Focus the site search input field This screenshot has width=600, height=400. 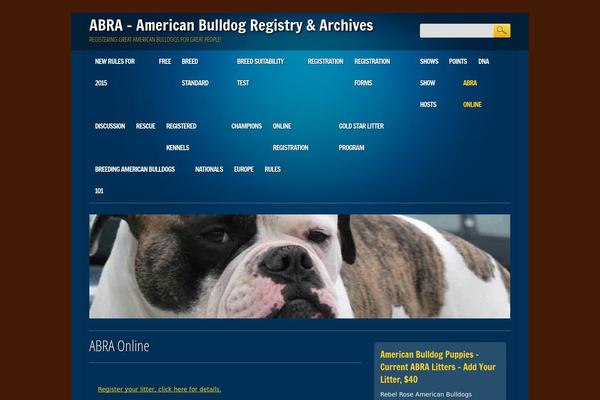457,31
